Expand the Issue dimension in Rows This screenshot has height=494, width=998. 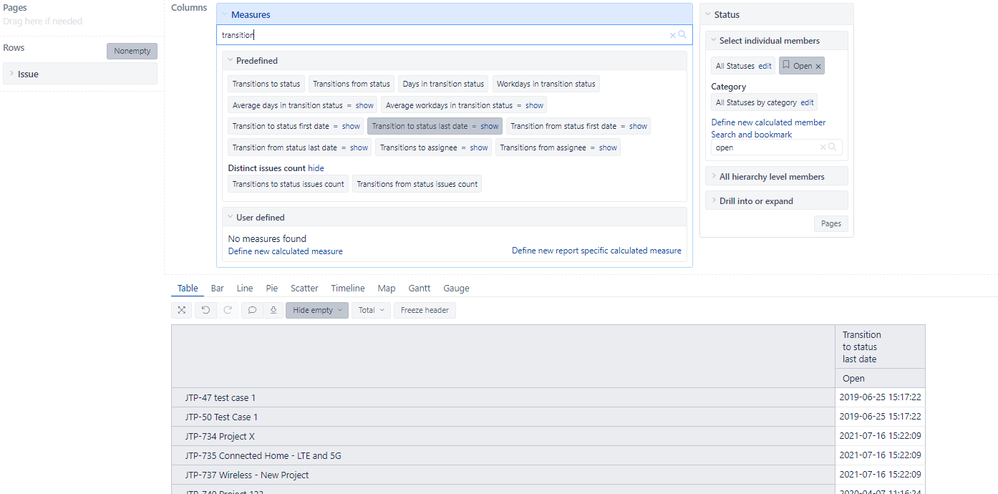tap(11, 74)
